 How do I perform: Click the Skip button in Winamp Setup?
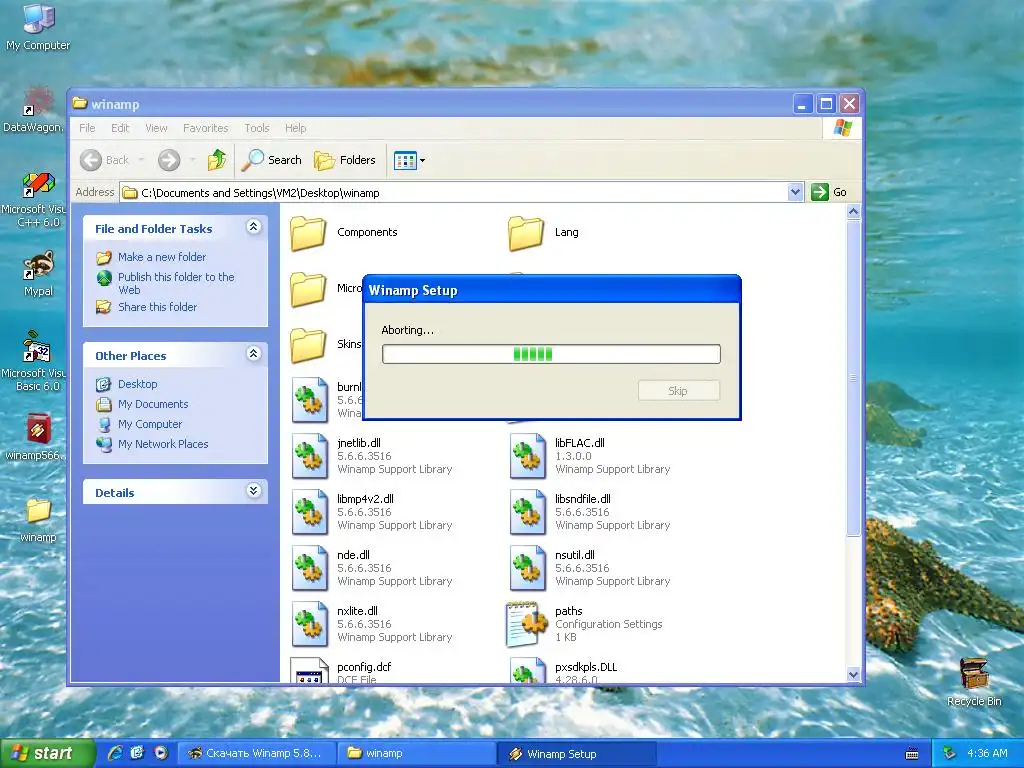tap(679, 391)
